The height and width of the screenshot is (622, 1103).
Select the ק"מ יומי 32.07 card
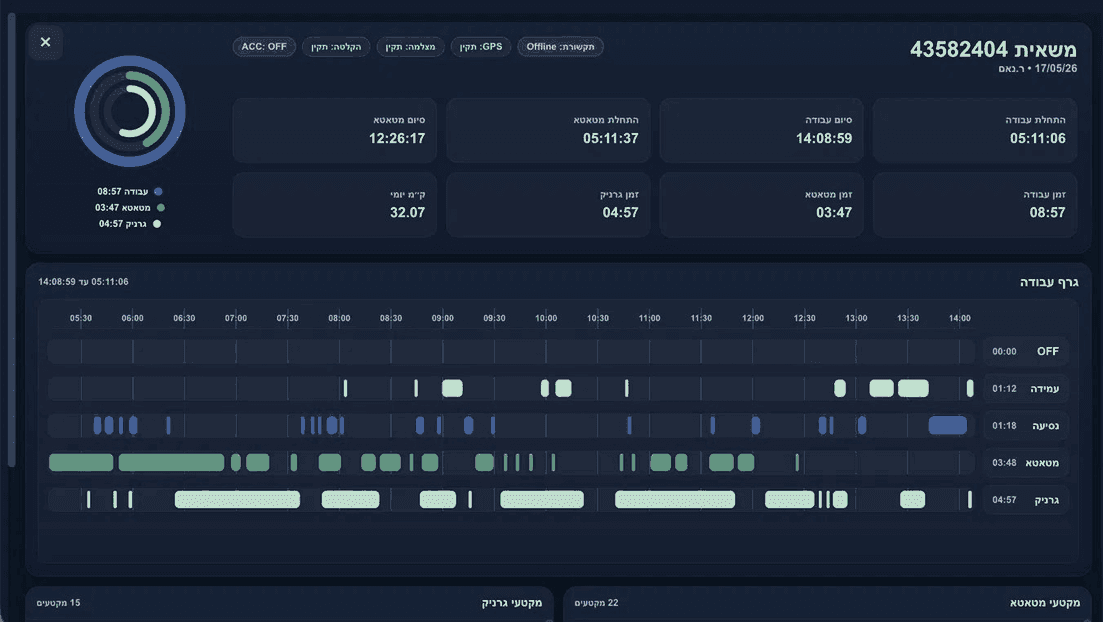(334, 205)
